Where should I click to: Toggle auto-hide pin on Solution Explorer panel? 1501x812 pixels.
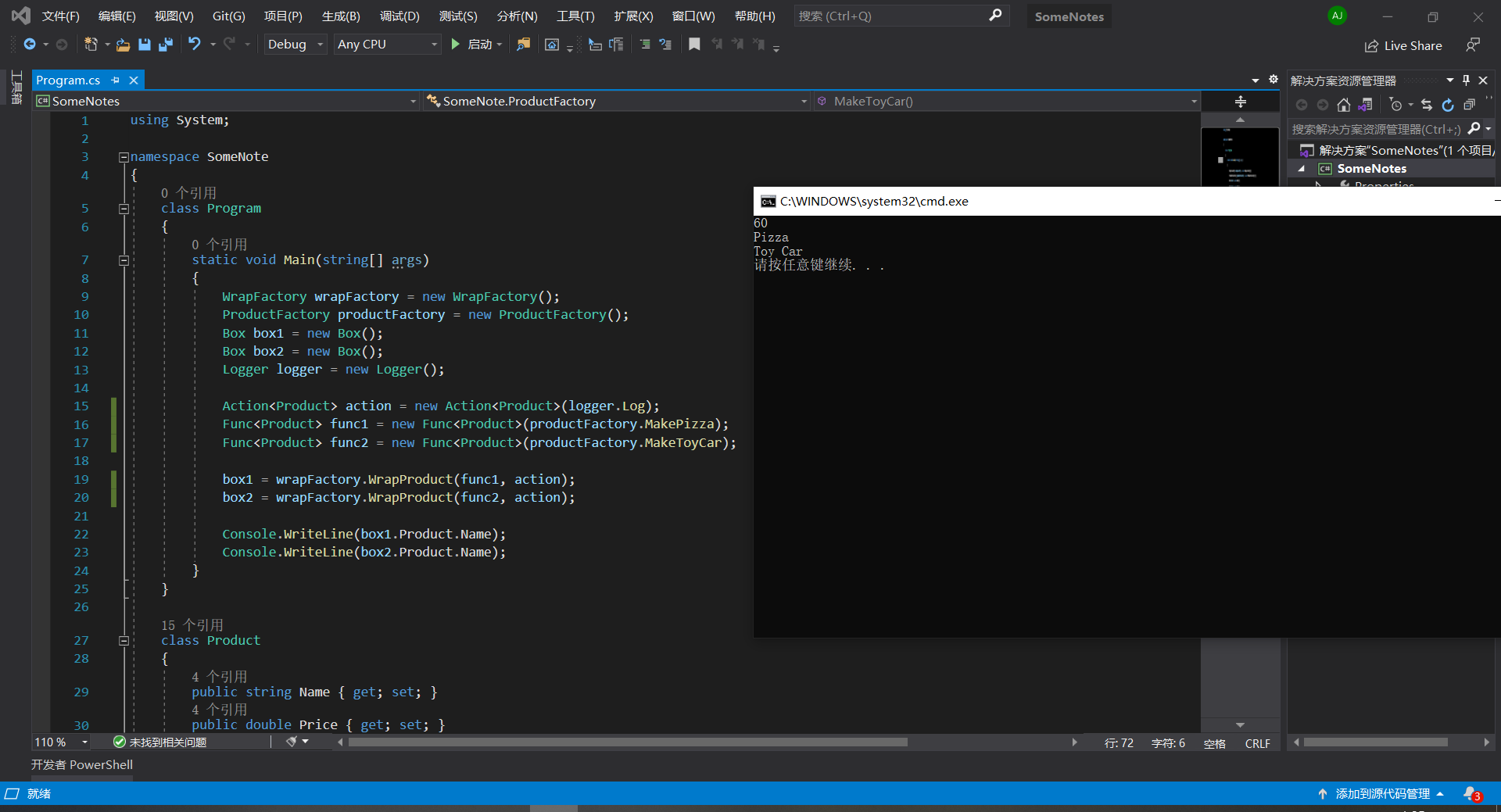[x=1466, y=80]
